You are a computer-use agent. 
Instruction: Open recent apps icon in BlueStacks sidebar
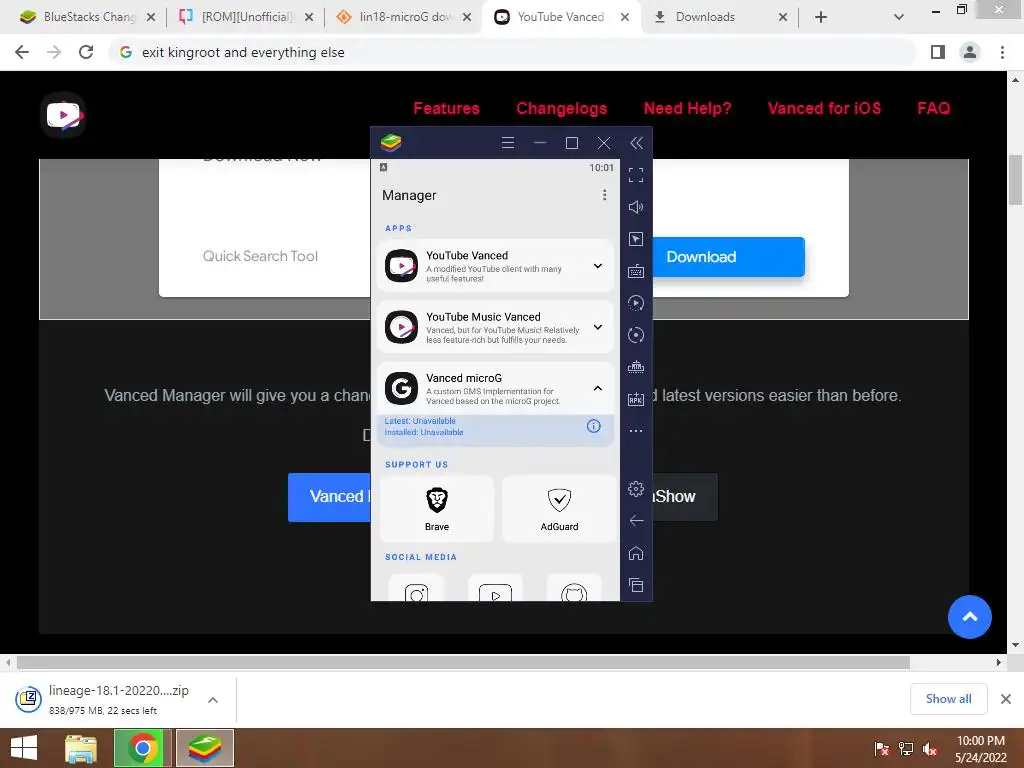pos(636,585)
